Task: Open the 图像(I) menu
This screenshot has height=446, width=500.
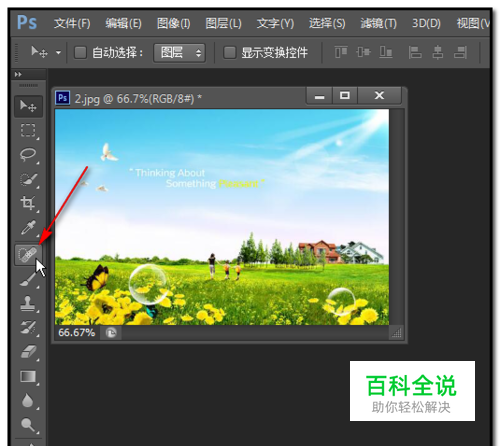Action: pos(173,23)
